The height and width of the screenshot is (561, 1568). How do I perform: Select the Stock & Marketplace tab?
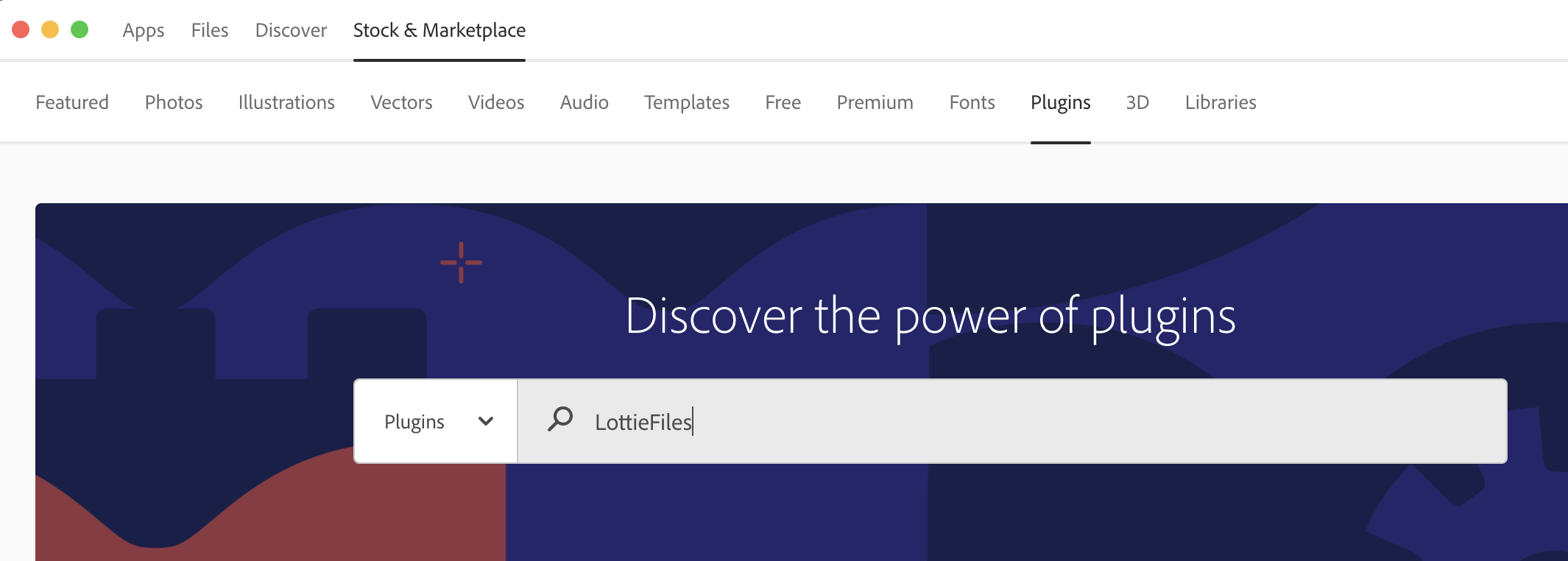[439, 30]
